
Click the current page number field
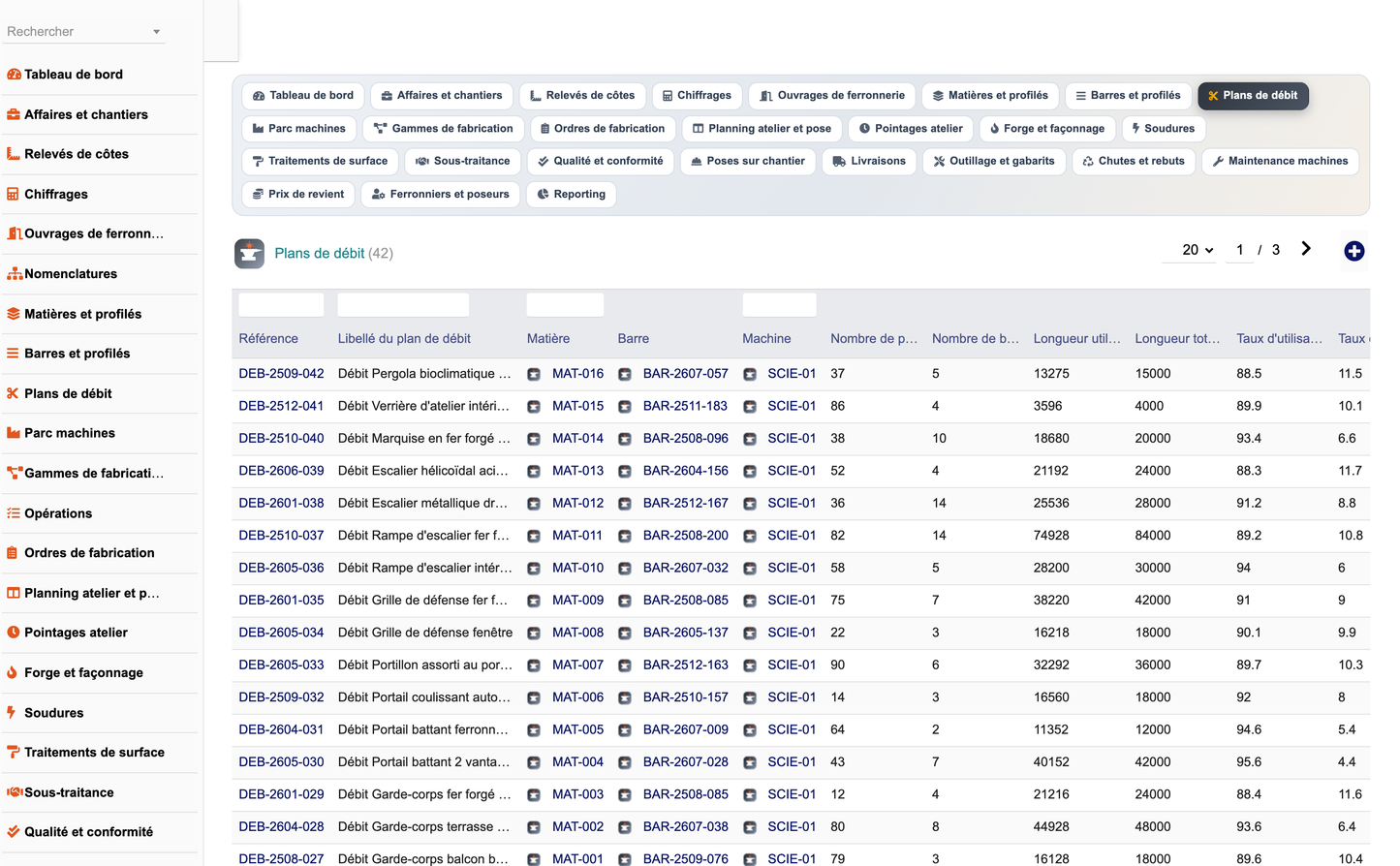[1239, 250]
